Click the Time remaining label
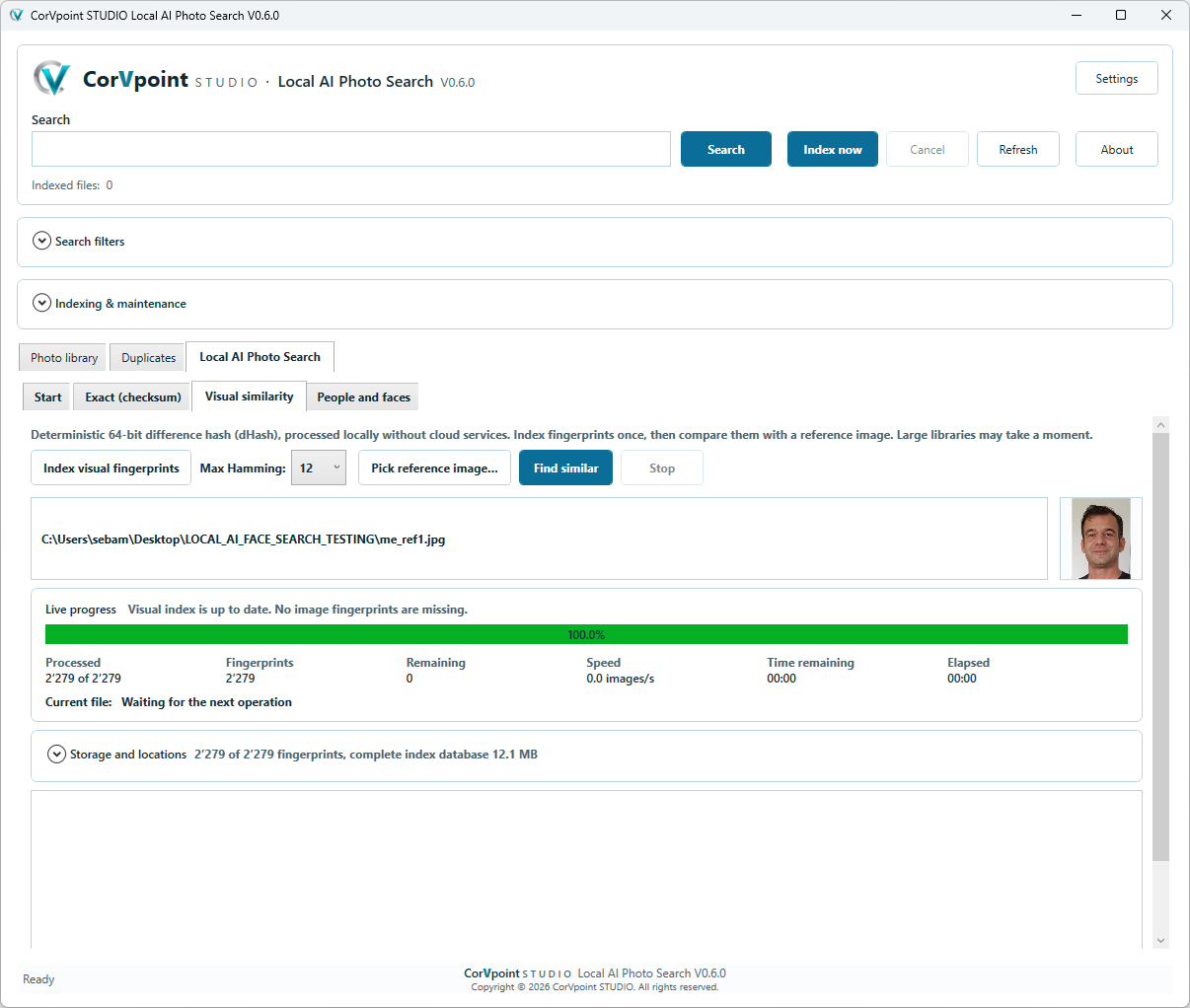Screen dimensions: 1190x1008 810,662
